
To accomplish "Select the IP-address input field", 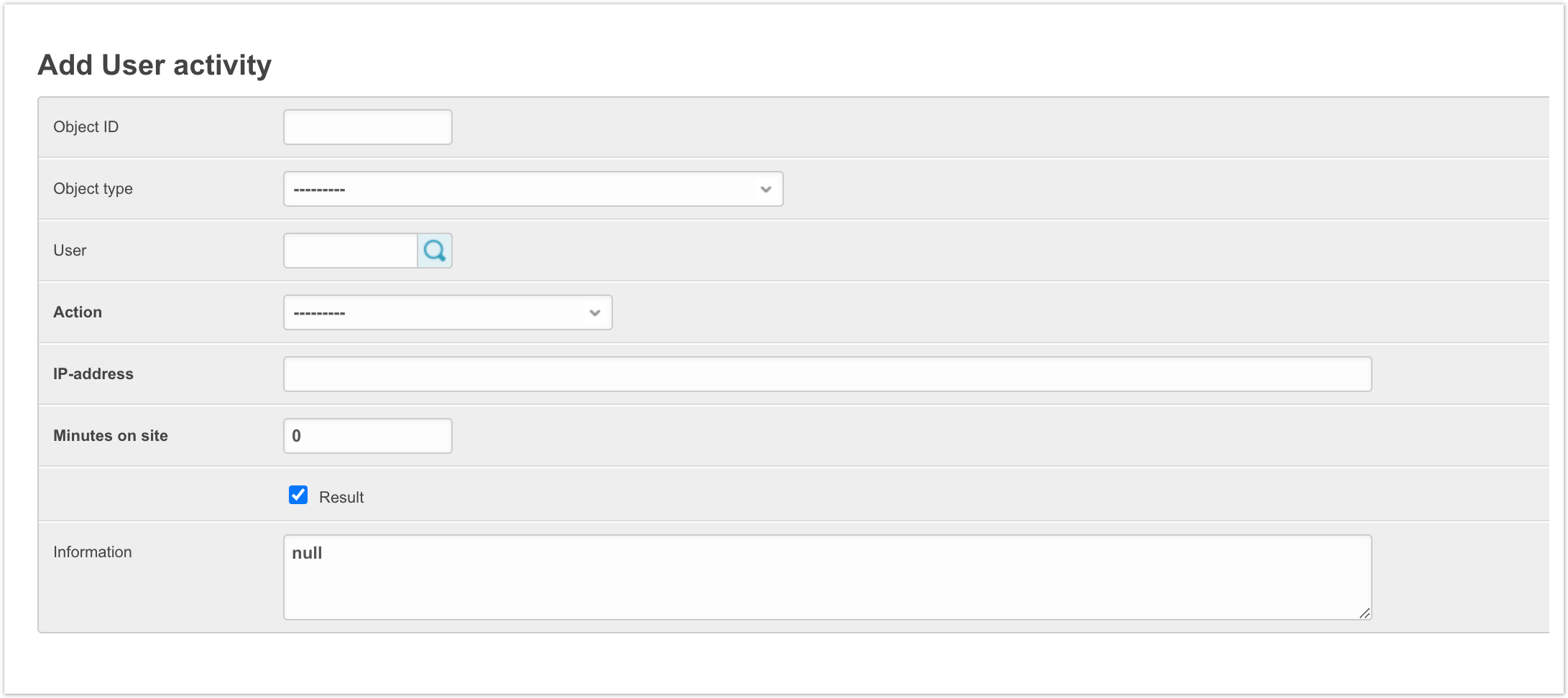I will [826, 374].
